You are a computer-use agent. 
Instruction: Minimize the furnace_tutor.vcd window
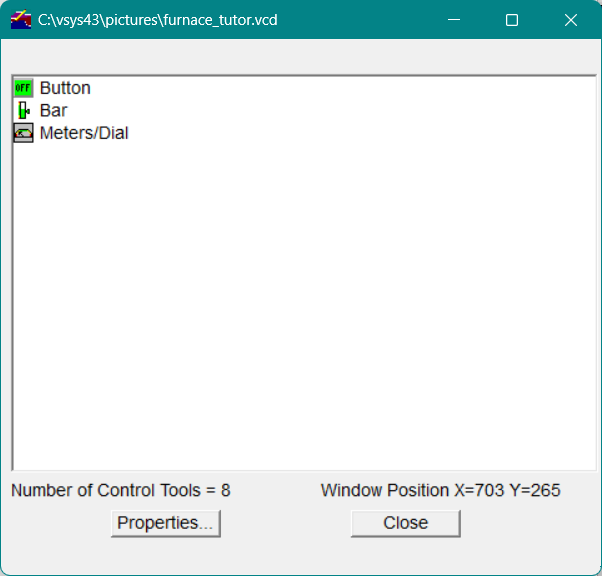pos(453,20)
